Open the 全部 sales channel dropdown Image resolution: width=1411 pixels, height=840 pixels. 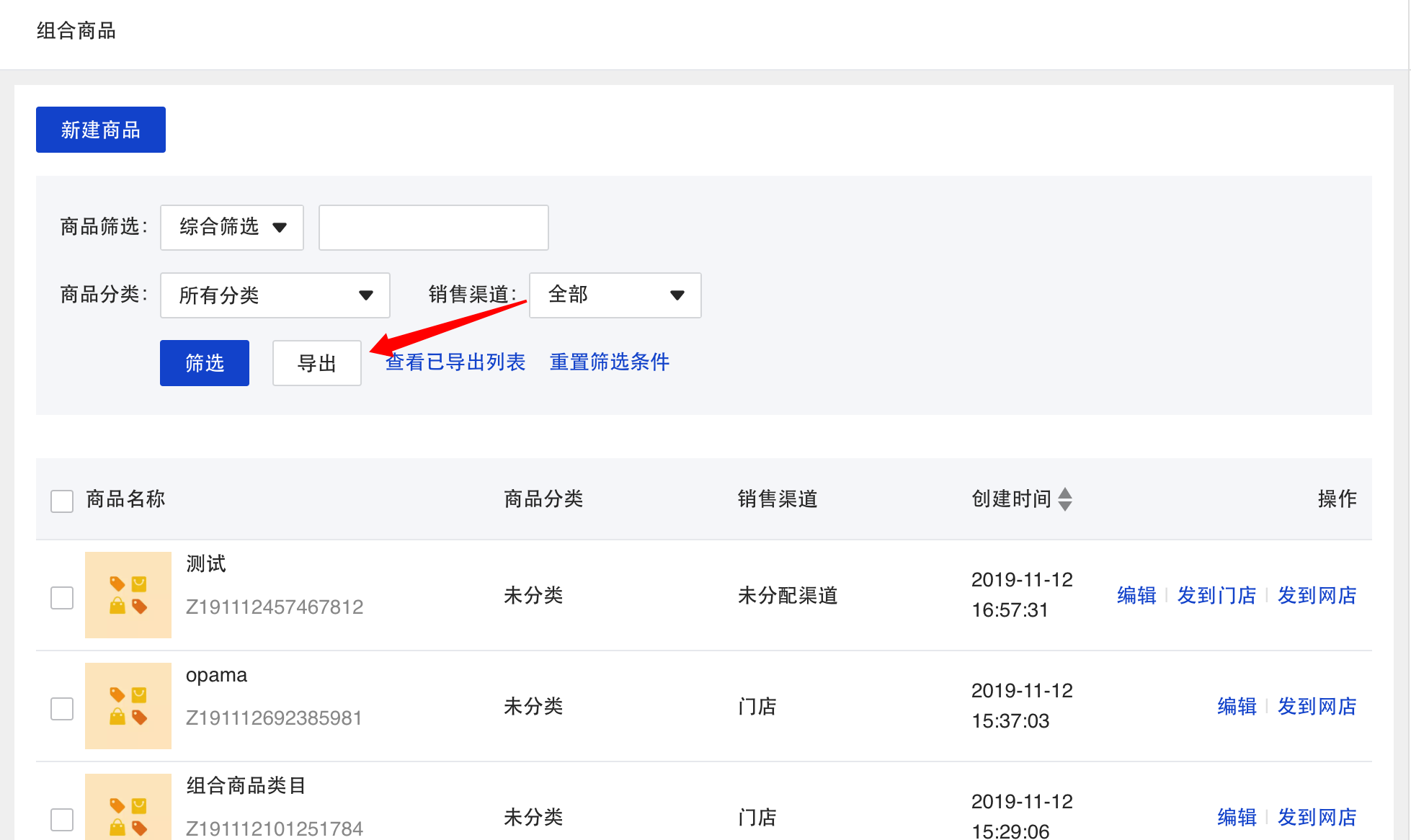pyautogui.click(x=615, y=295)
